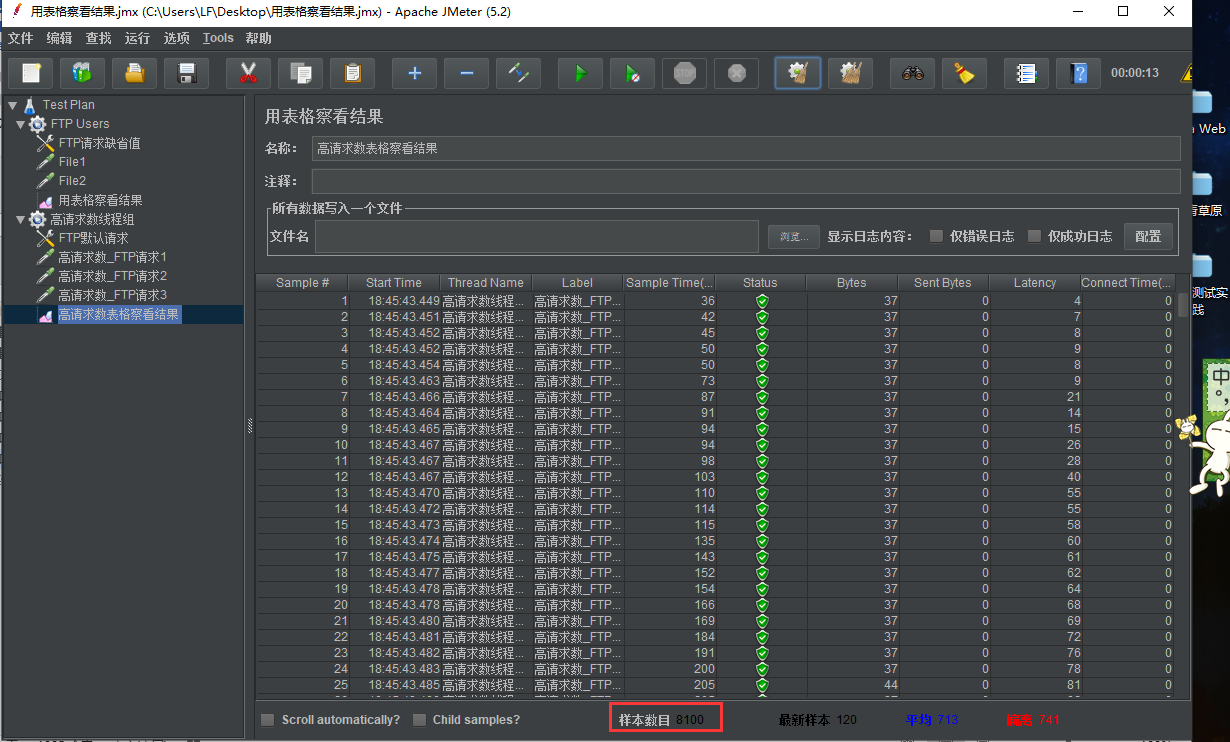The height and width of the screenshot is (742, 1230).
Task: Sort by Start Time column header
Action: coord(394,283)
